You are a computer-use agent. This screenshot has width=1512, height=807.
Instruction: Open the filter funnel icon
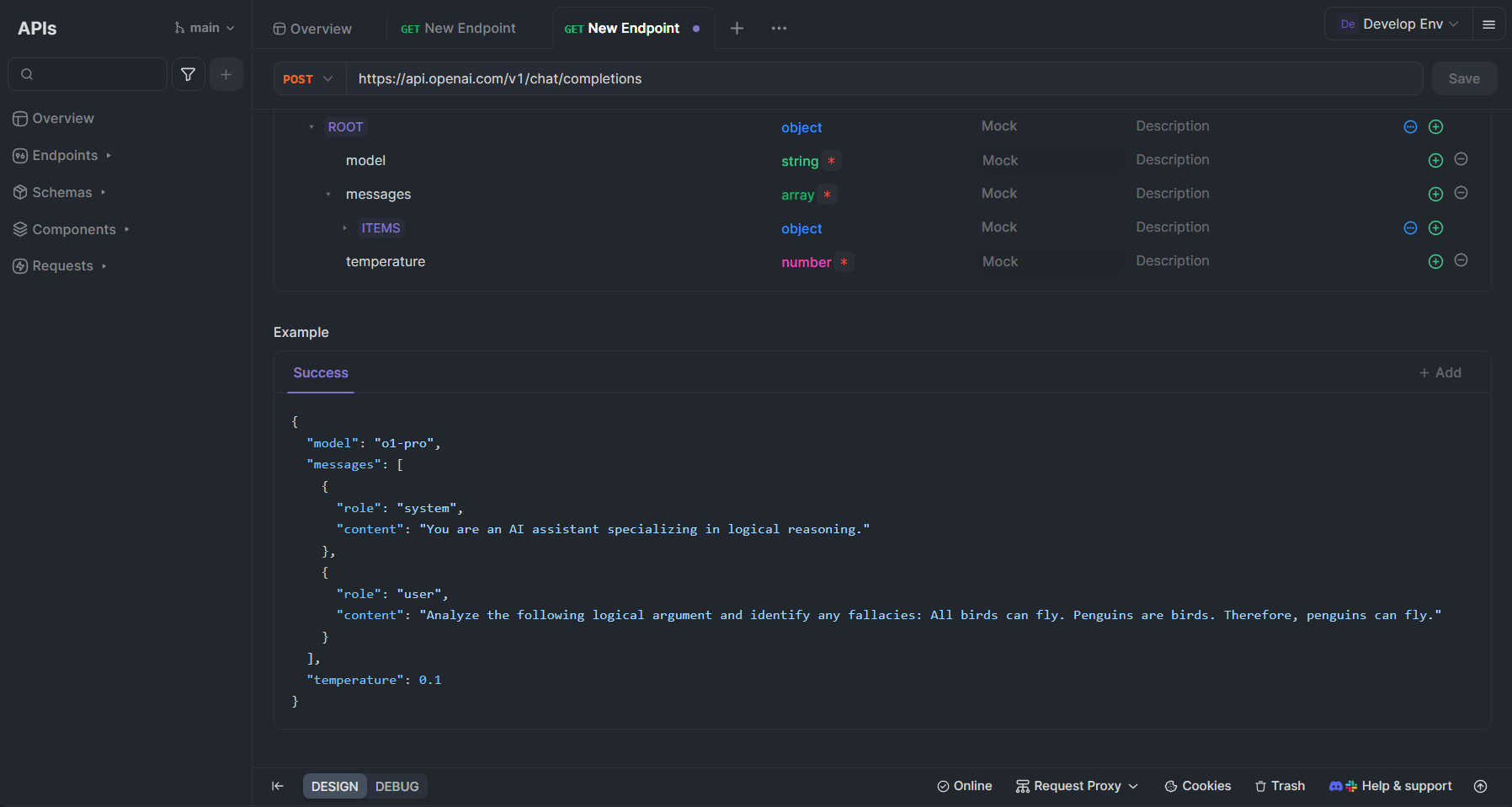coord(189,74)
